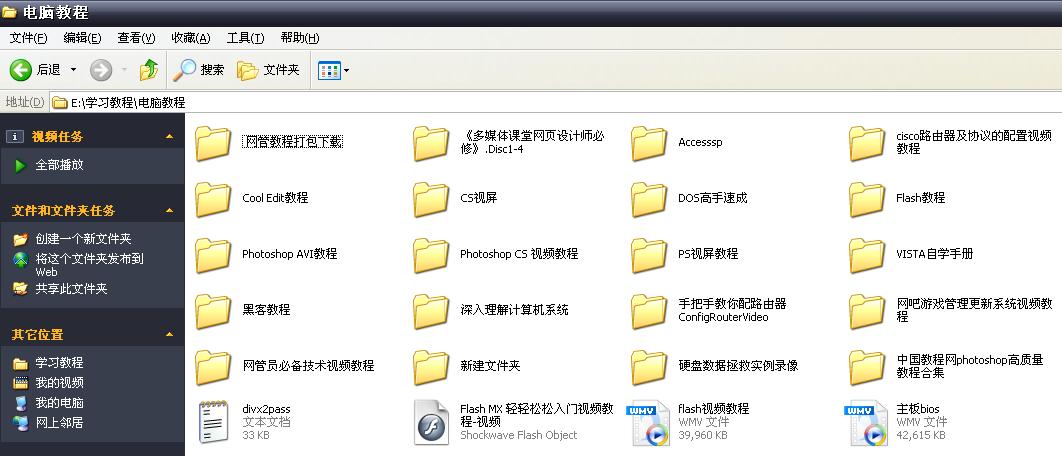Collapse the 其它位置 section

click(x=170, y=334)
